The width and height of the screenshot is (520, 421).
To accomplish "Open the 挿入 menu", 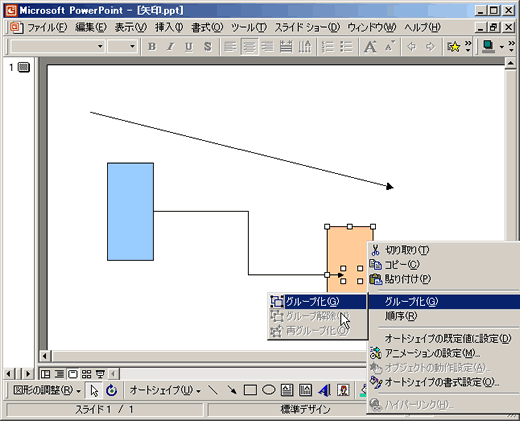I will click(x=169, y=27).
